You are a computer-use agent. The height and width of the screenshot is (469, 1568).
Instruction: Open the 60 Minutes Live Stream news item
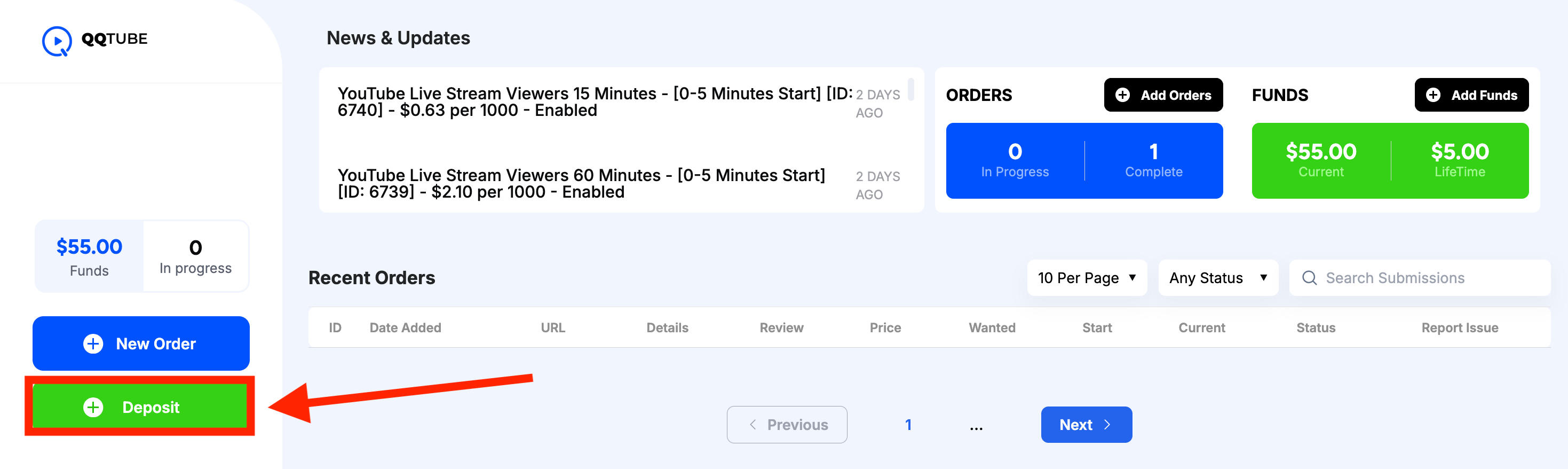(581, 183)
